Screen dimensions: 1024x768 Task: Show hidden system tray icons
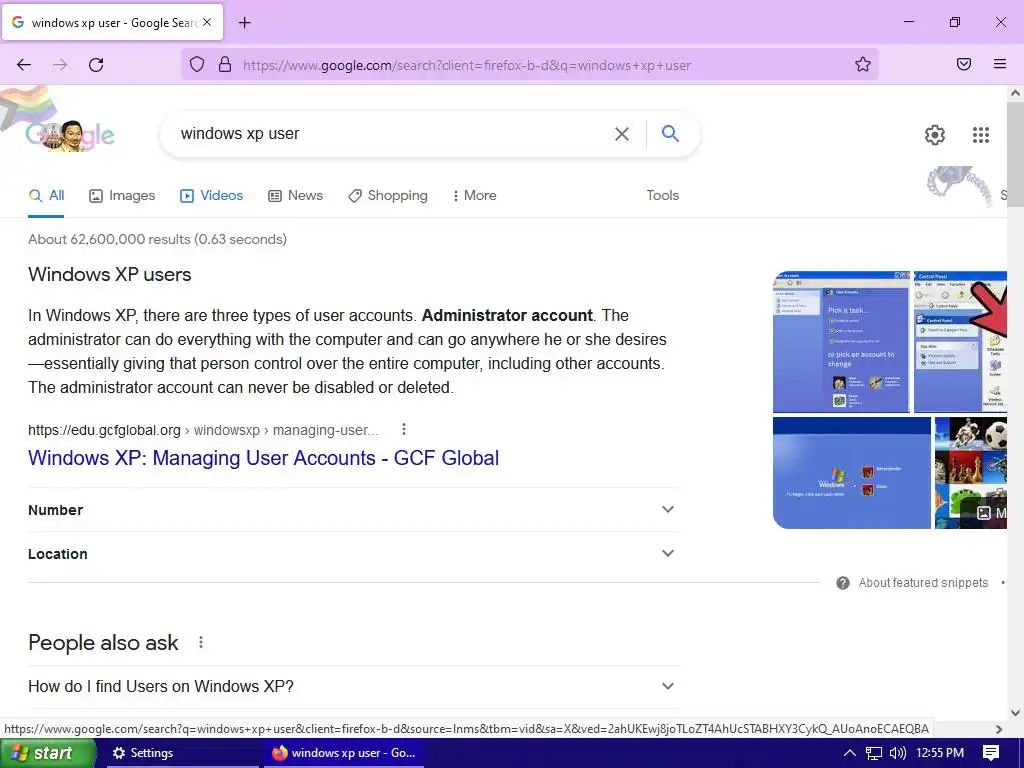click(x=850, y=753)
